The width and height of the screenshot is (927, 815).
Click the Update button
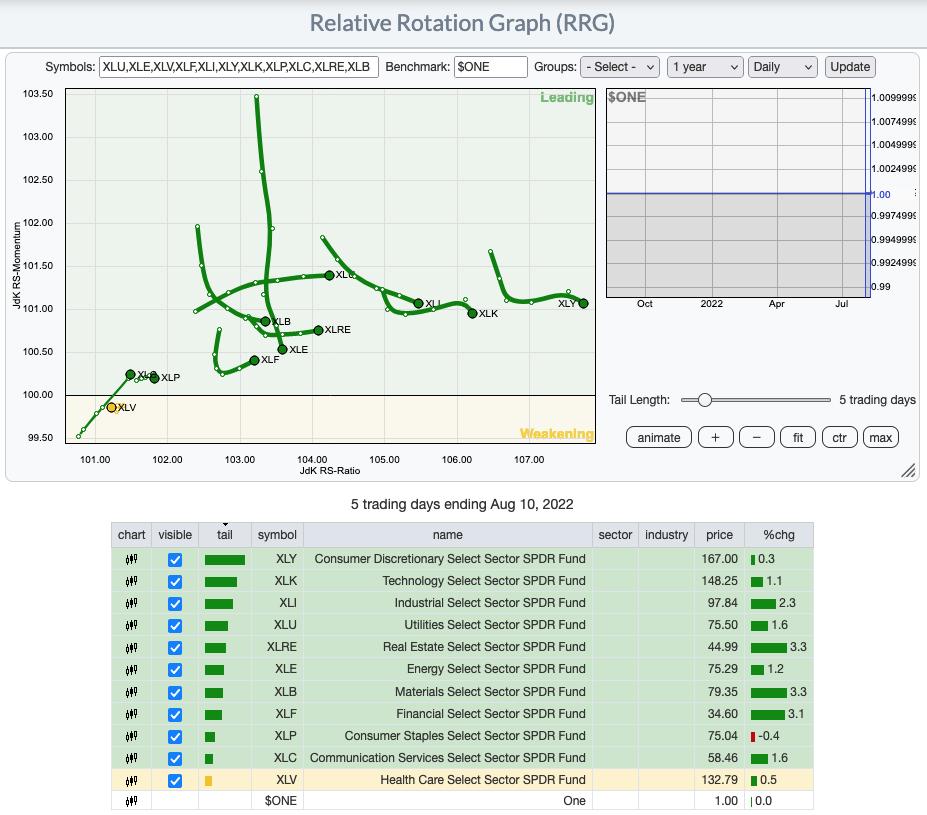point(850,67)
